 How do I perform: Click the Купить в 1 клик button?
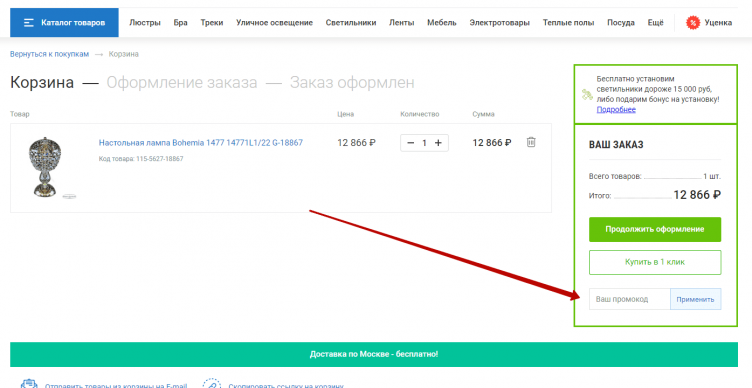coord(655,262)
